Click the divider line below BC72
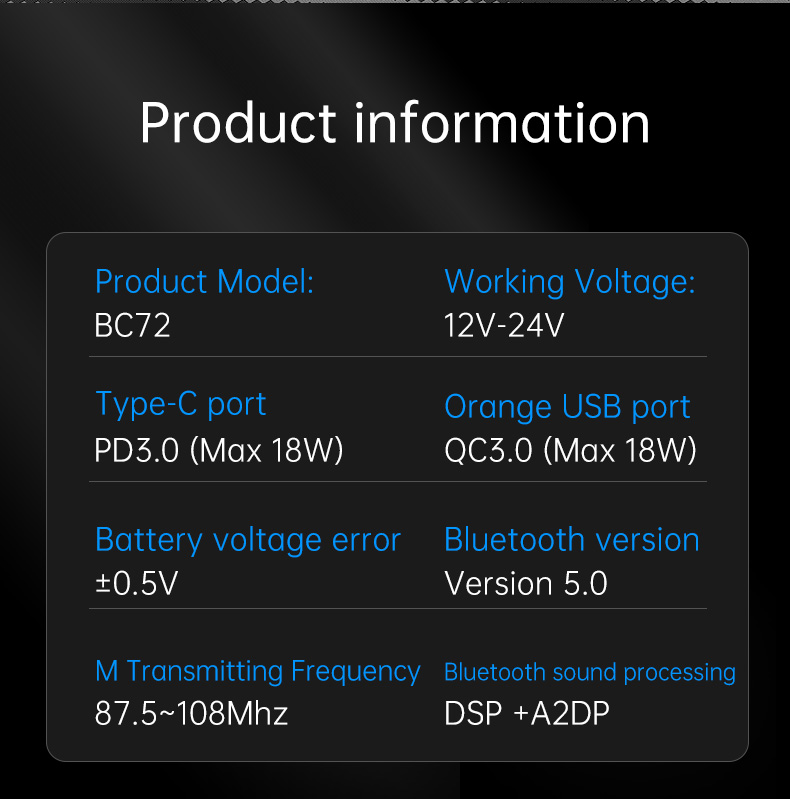Image resolution: width=790 pixels, height=799 pixels. 398,357
